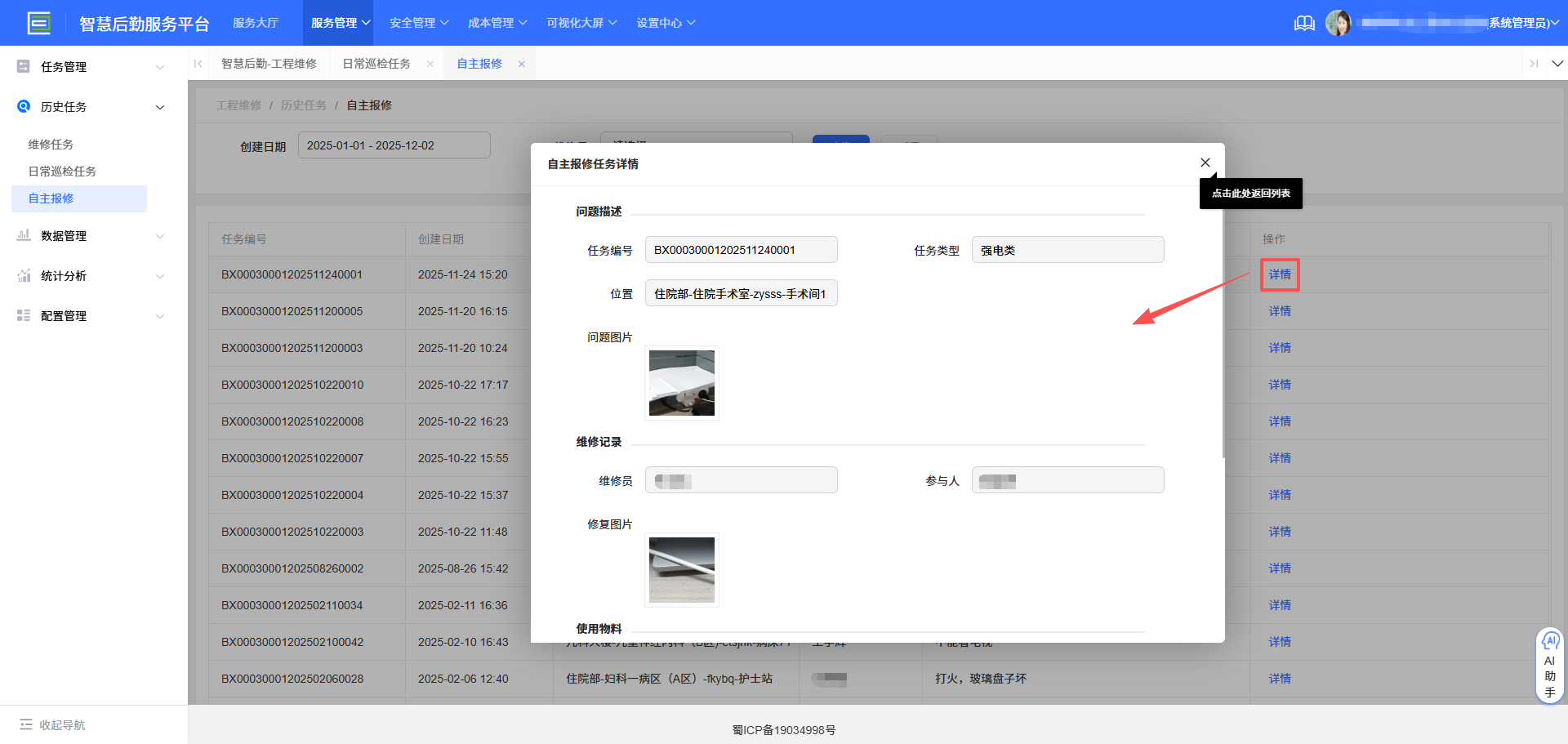
Task: Click the blue 历史任务 magnifier icon
Action: (23, 106)
